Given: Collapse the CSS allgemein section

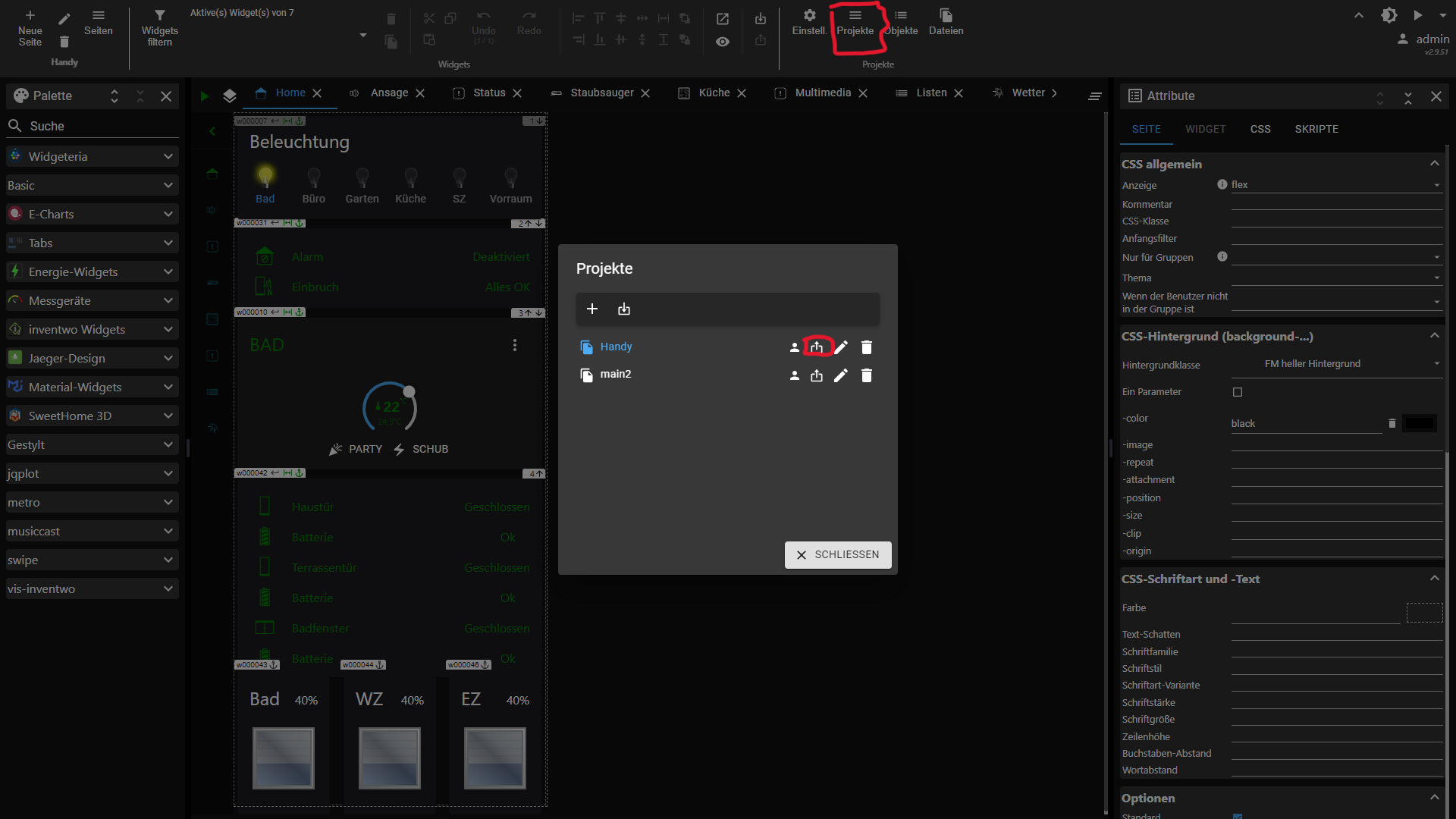Looking at the screenshot, I should coord(1434,164).
